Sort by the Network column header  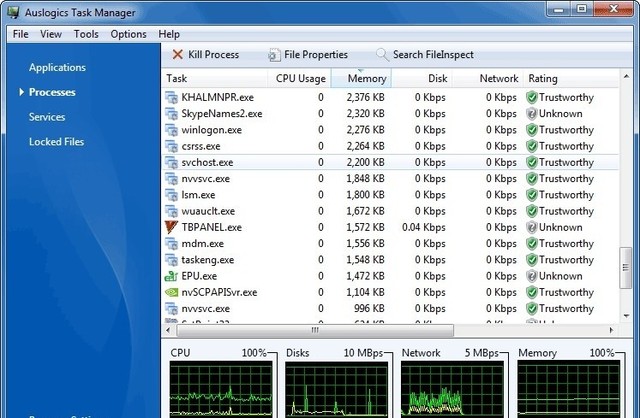point(487,78)
